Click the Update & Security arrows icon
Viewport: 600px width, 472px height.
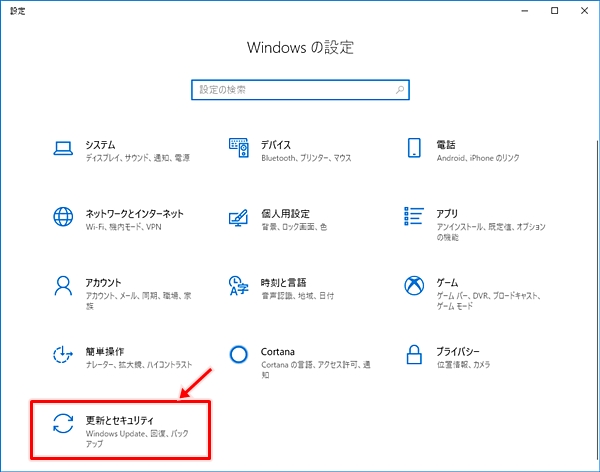(x=63, y=424)
